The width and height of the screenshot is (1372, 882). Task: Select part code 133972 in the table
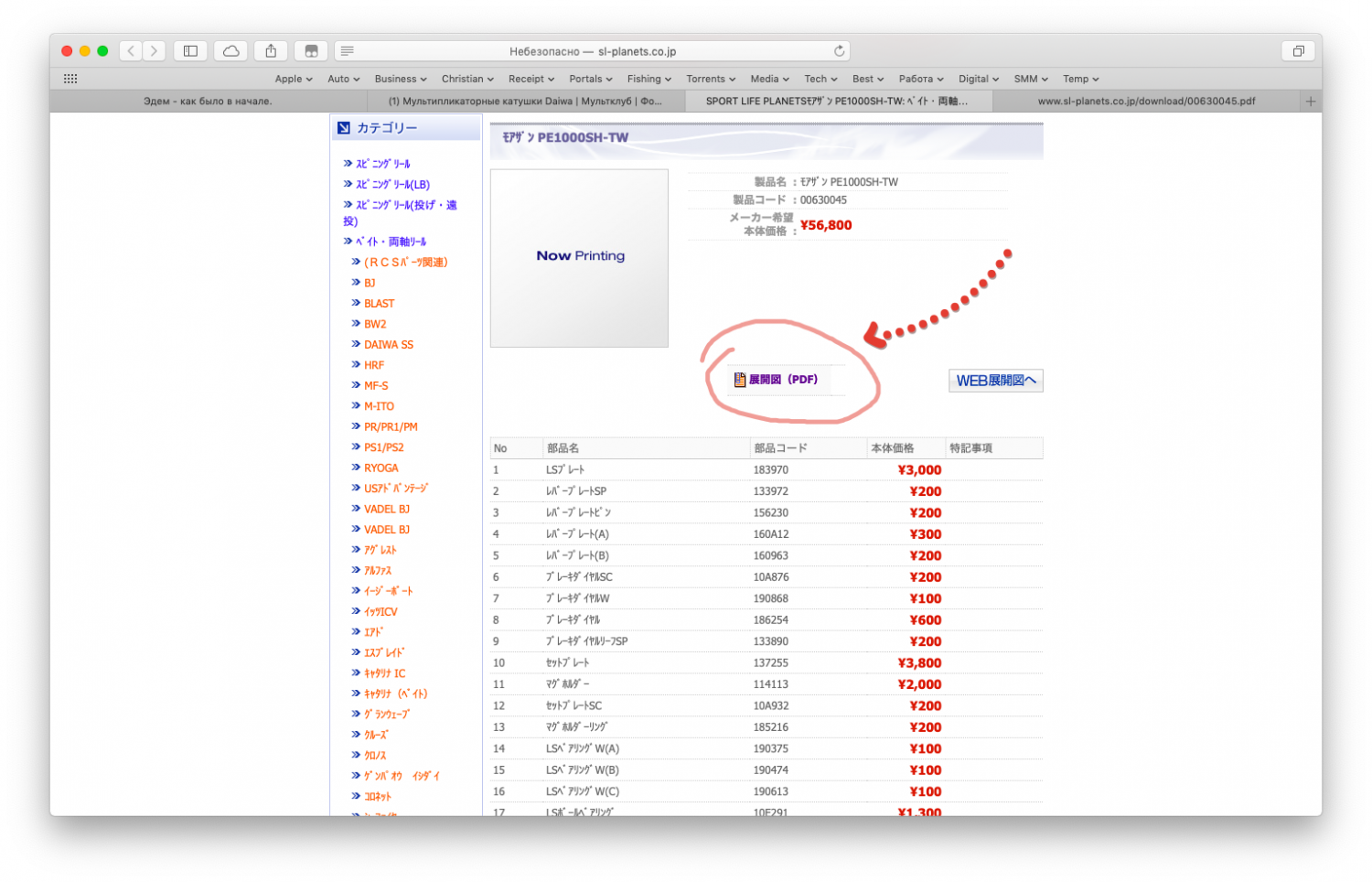[x=771, y=491]
